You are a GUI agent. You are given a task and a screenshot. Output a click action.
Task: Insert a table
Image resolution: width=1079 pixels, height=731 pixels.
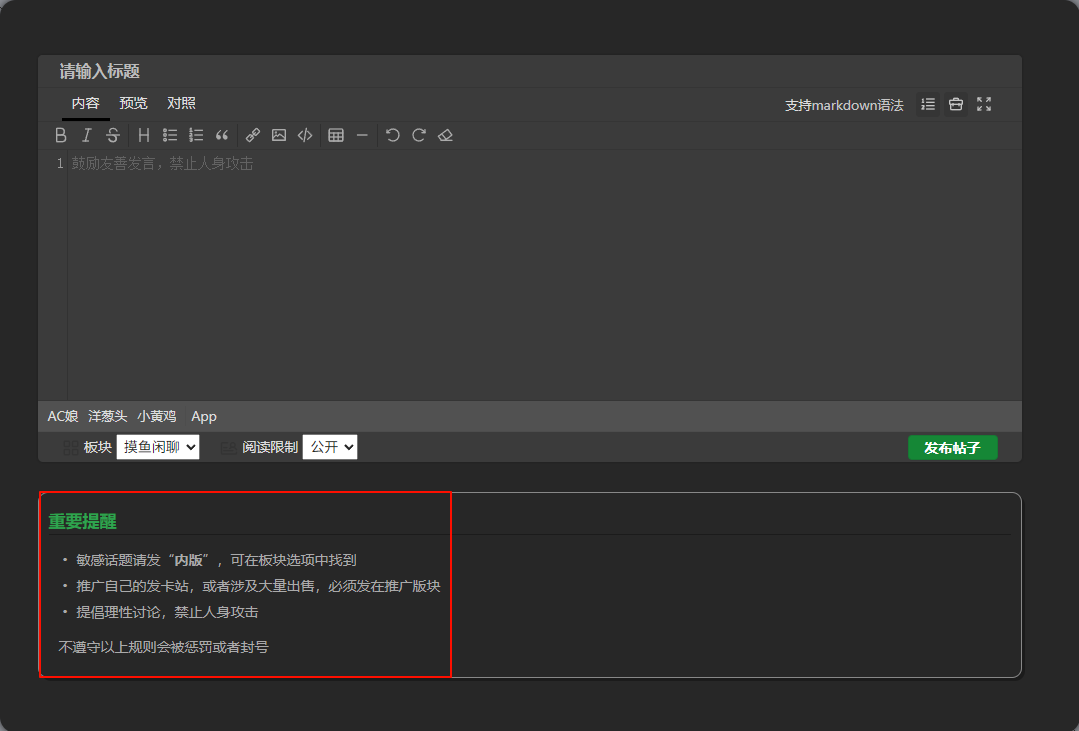click(x=336, y=136)
